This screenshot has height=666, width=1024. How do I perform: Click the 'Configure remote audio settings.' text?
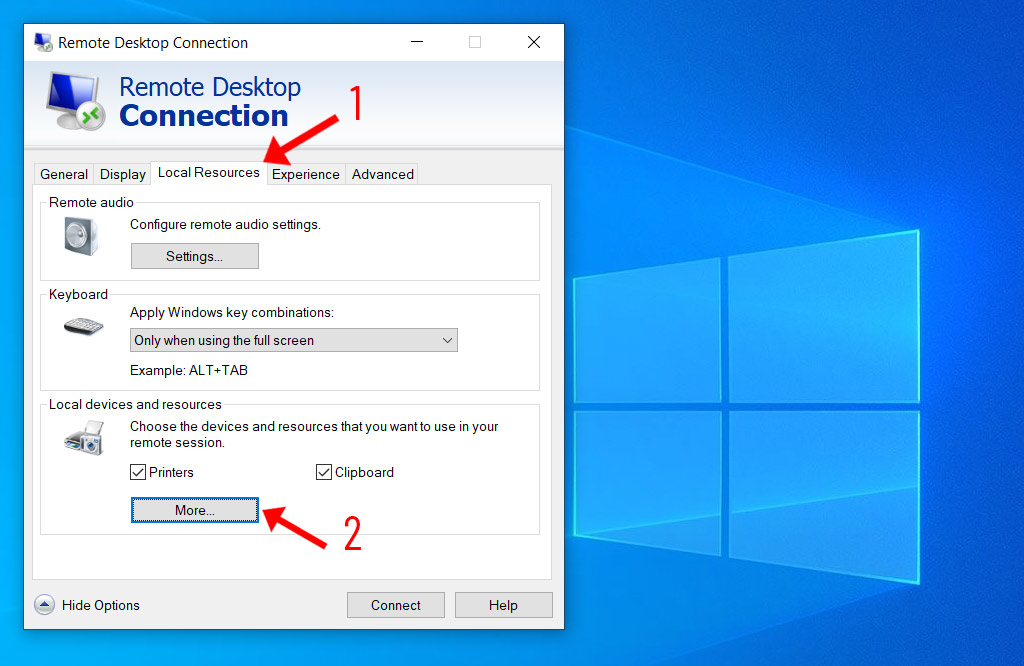point(225,225)
